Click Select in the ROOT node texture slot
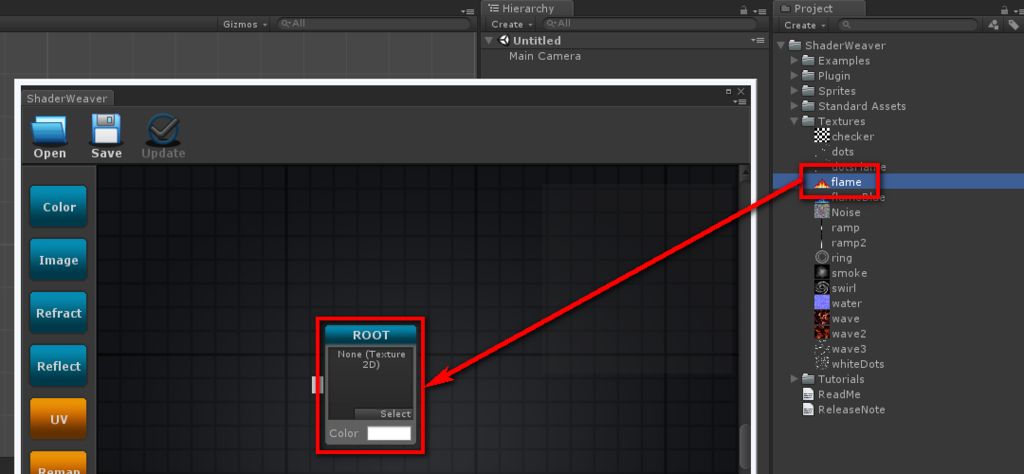The height and width of the screenshot is (474, 1024). pyautogui.click(x=383, y=414)
